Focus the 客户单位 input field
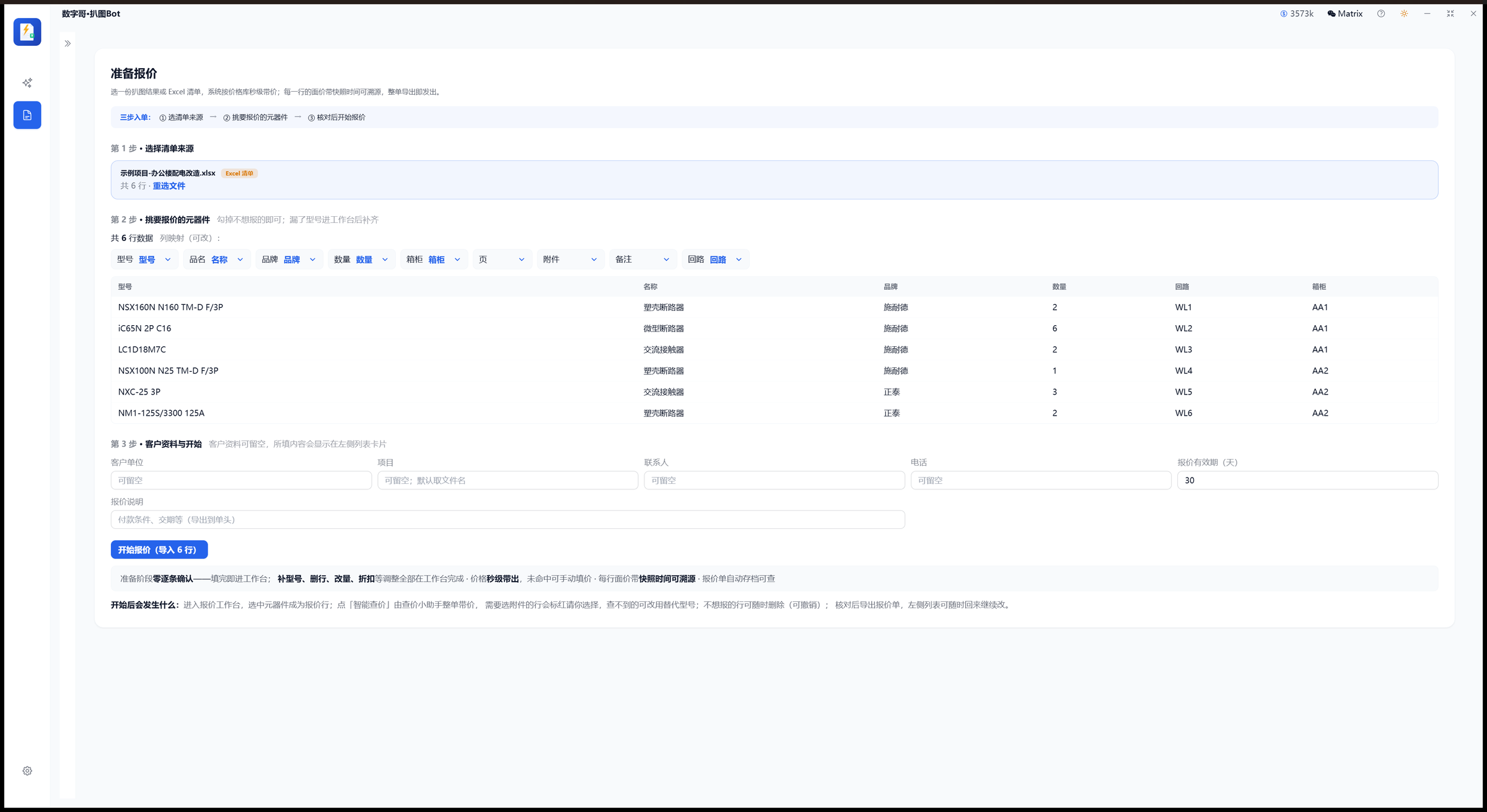 click(x=241, y=480)
